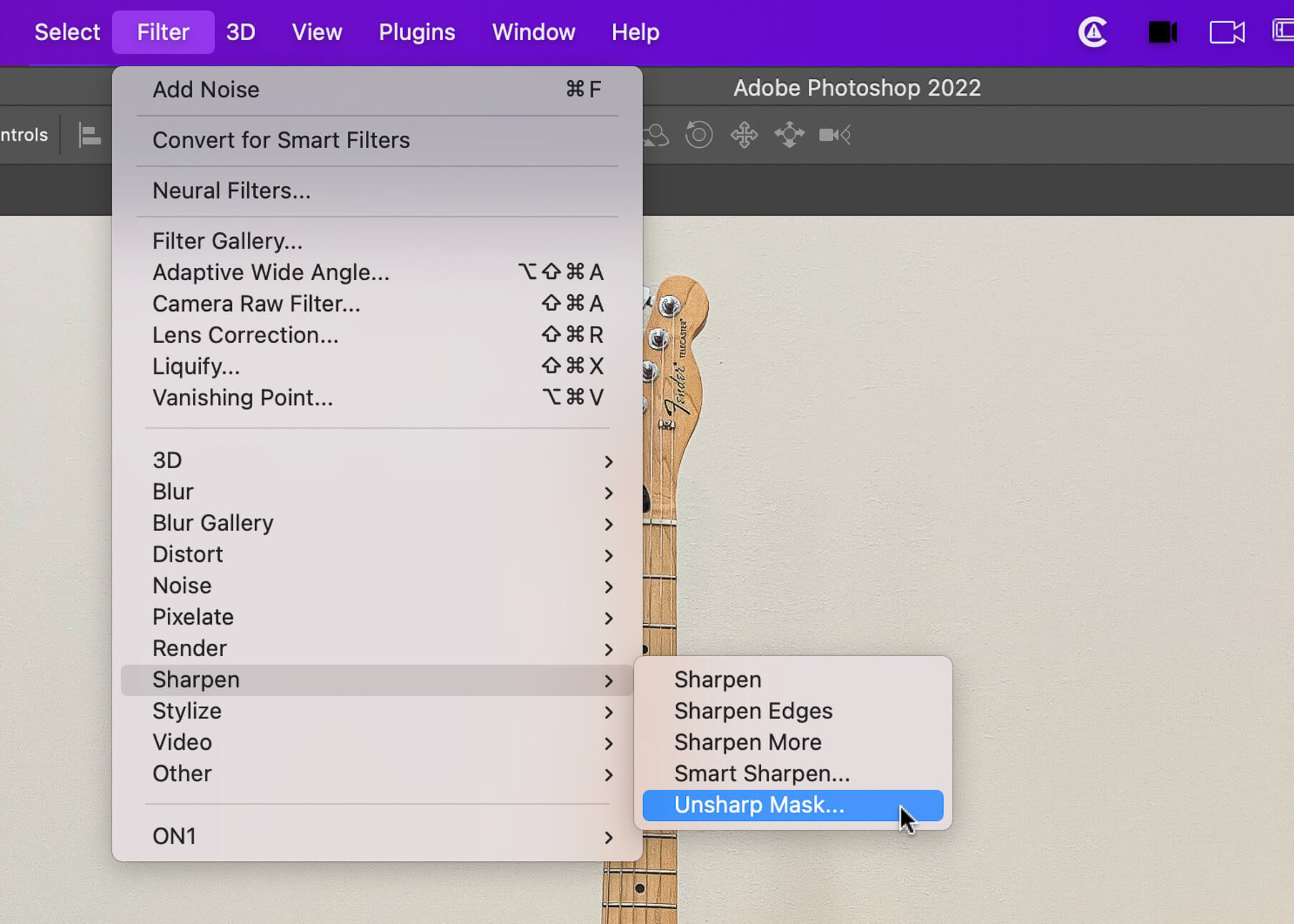
Task: Expand the Blur submenu chevron
Action: (609, 493)
